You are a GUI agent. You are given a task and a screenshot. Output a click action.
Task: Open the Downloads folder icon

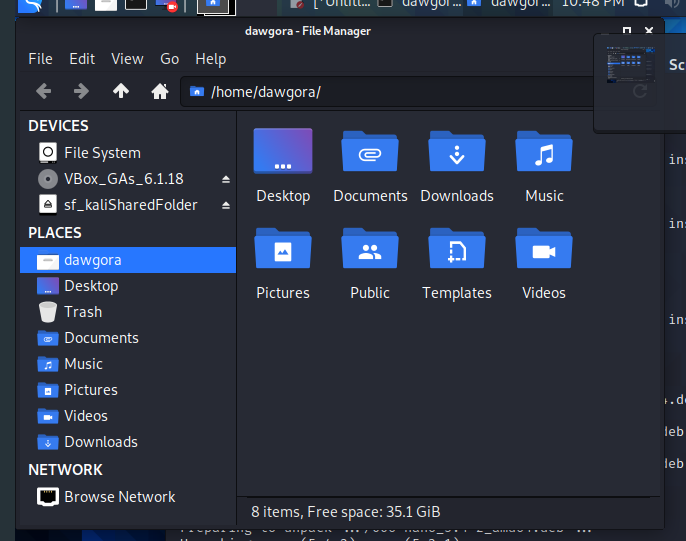click(457, 153)
